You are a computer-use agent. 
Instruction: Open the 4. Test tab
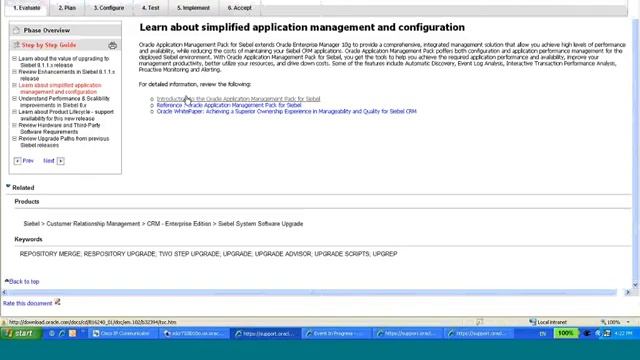click(x=151, y=8)
